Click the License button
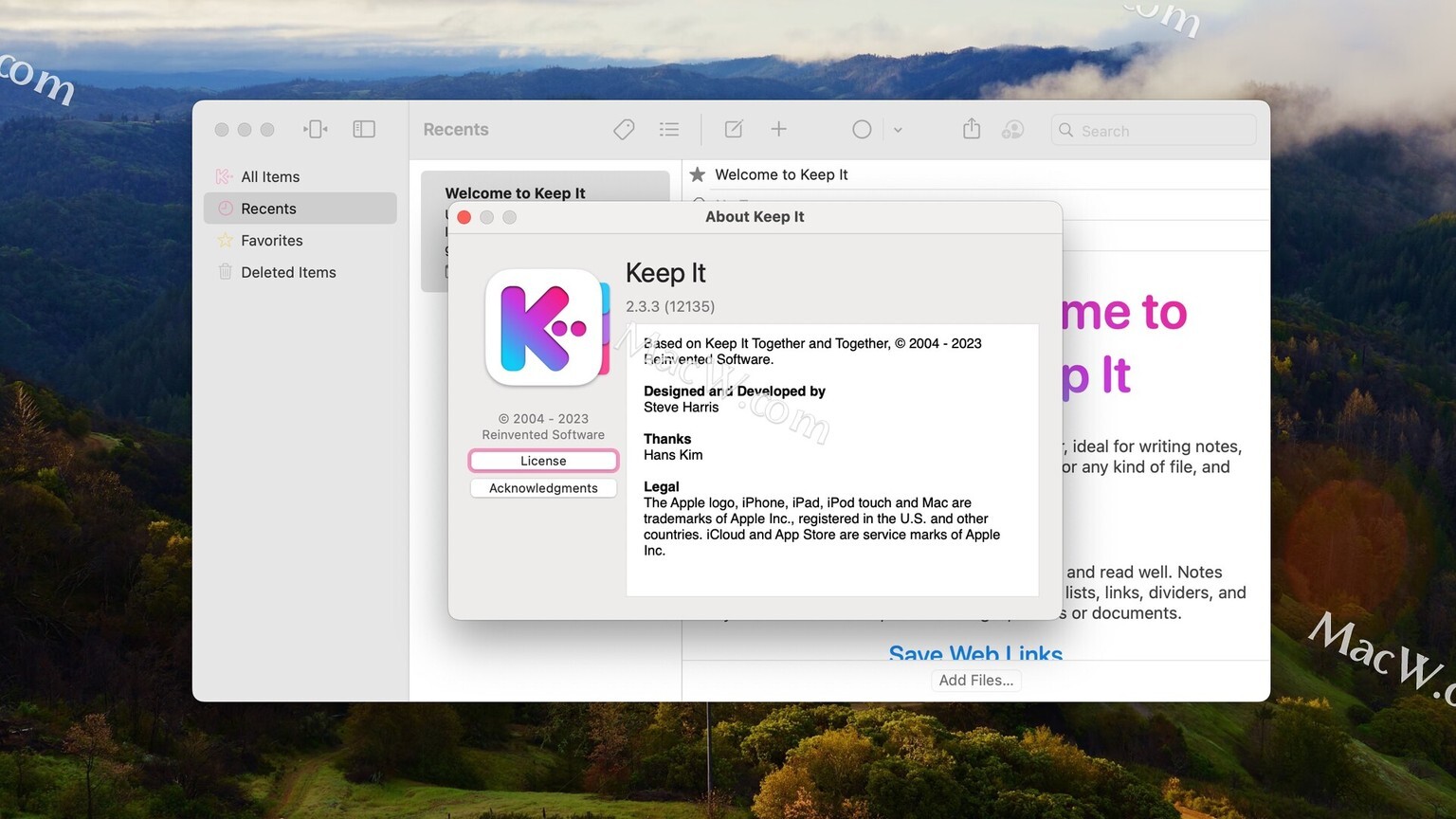The height and width of the screenshot is (819, 1456). 543,461
